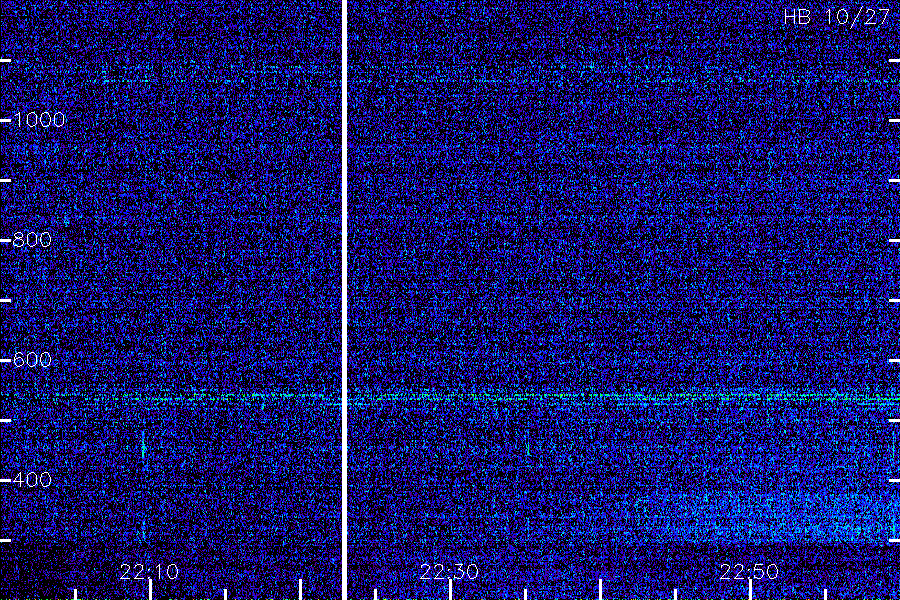Click the 22:10 time label
This screenshot has width=900, height=600.
coord(149,572)
